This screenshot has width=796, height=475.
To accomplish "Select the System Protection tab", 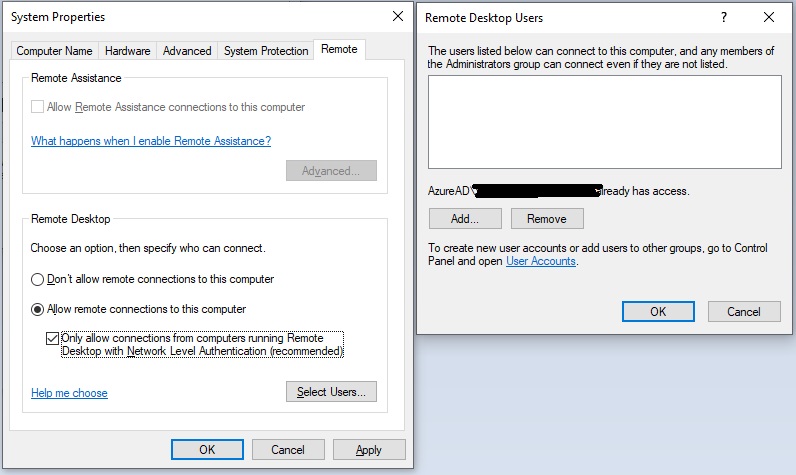I will (266, 51).
